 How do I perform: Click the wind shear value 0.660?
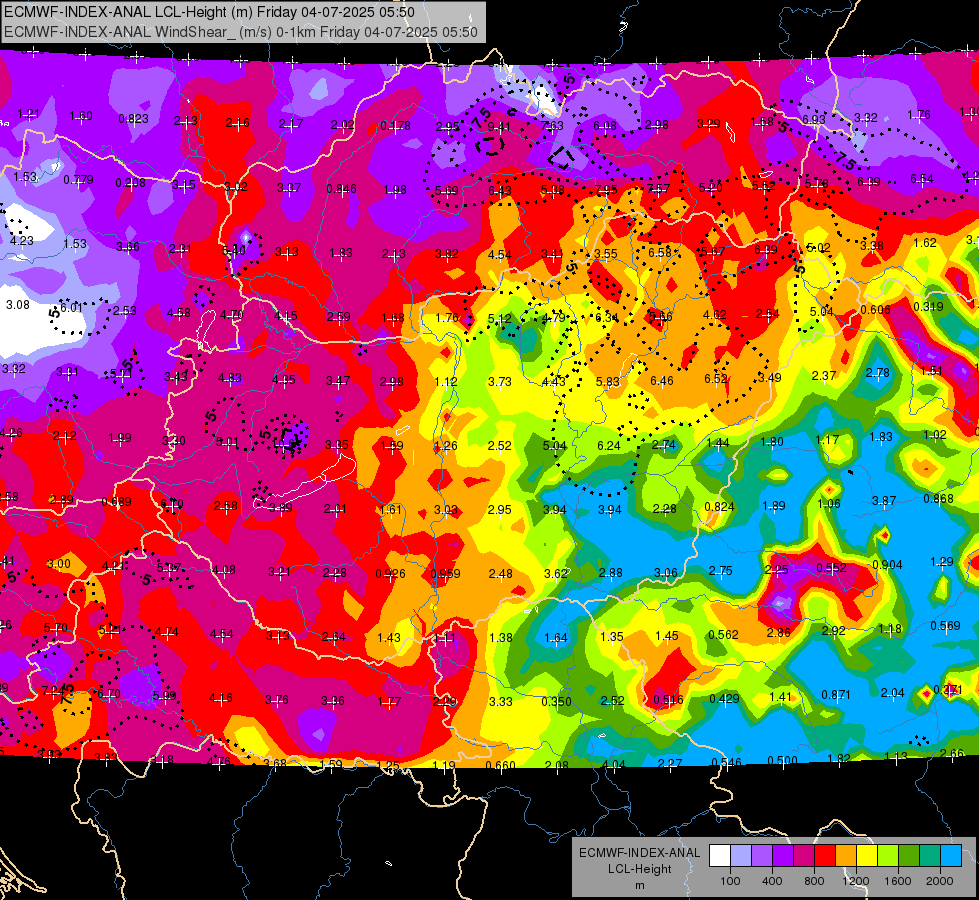[x=500, y=765]
